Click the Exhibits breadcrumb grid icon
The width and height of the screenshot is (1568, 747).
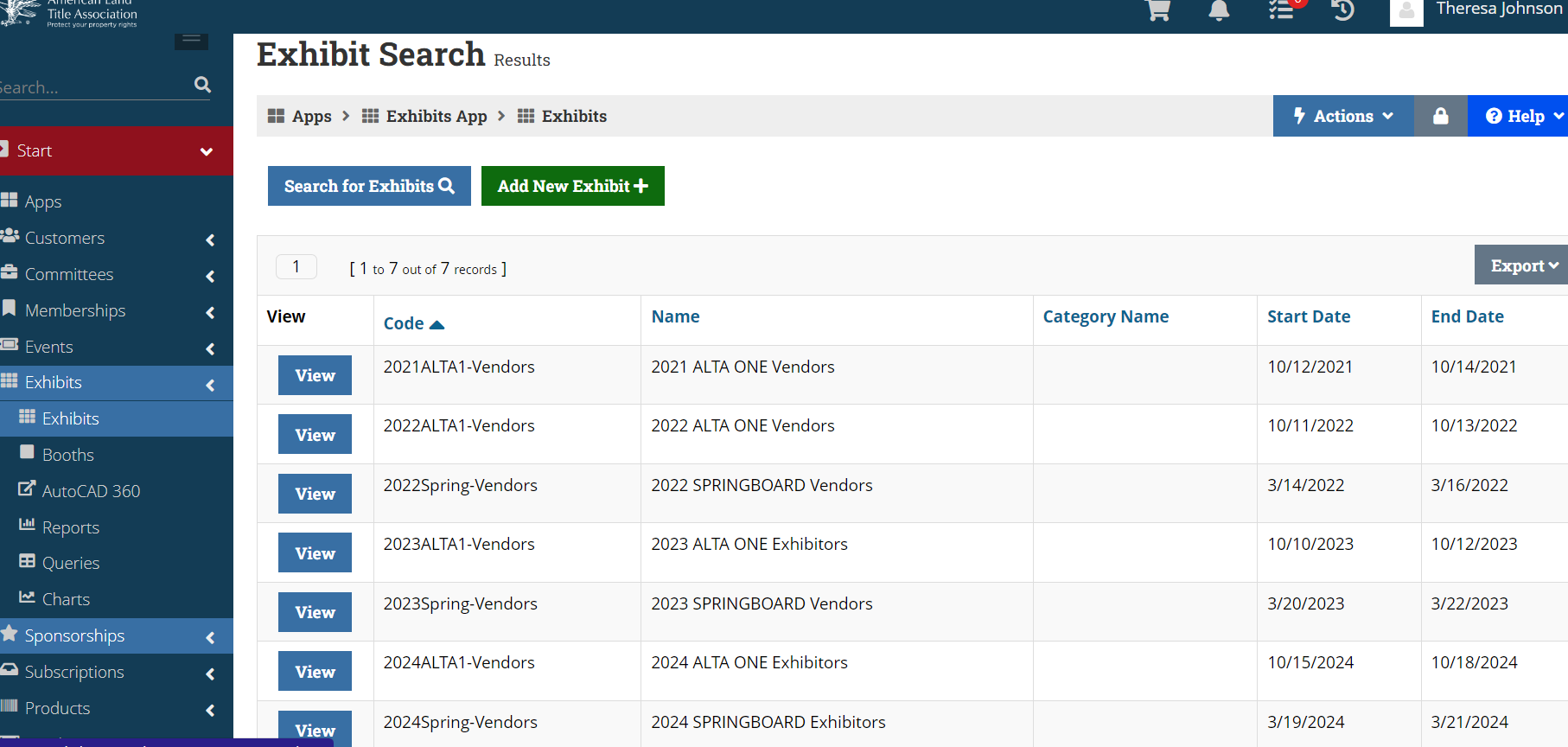click(x=526, y=116)
